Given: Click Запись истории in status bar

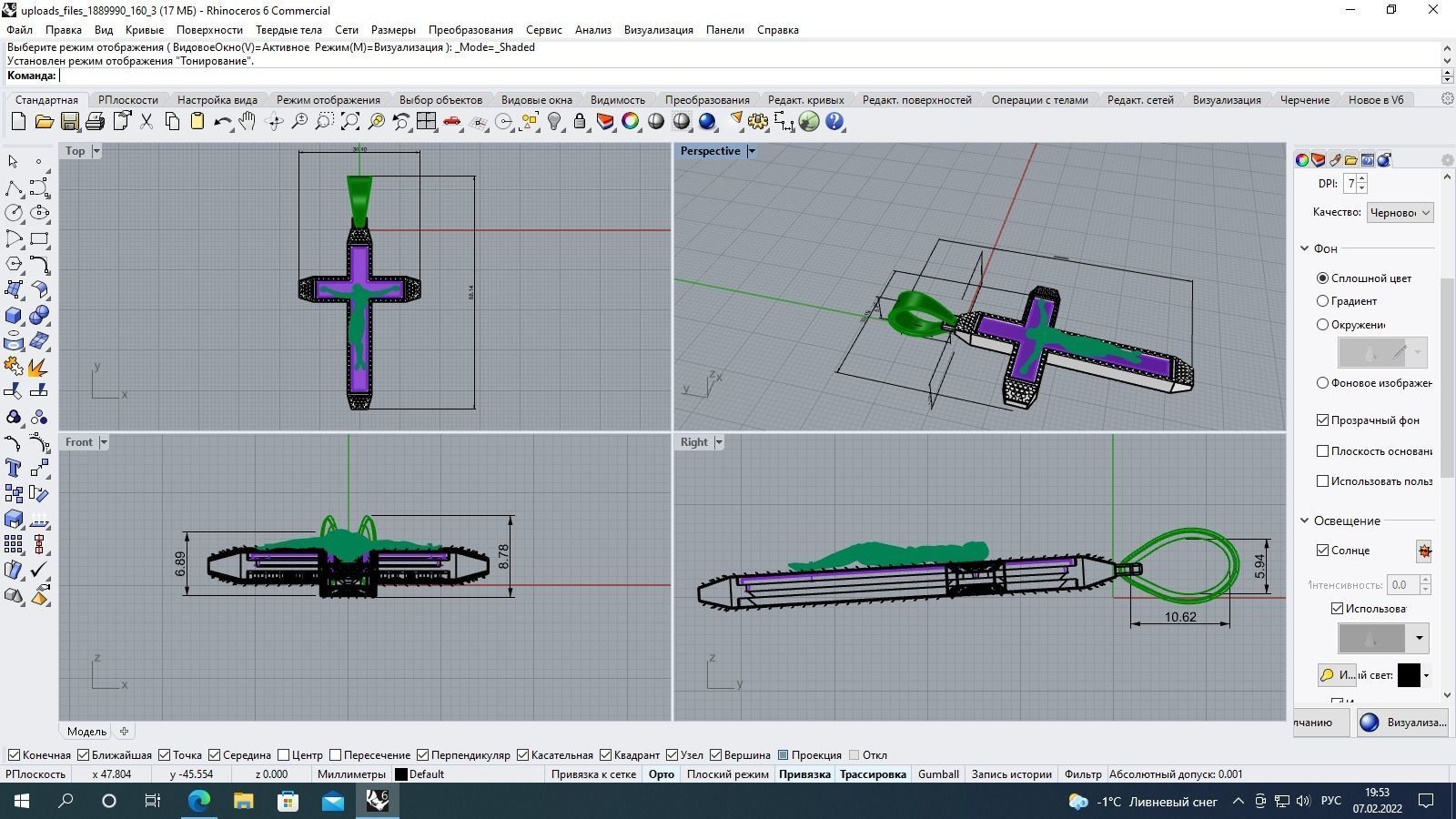Looking at the screenshot, I should [x=1011, y=774].
